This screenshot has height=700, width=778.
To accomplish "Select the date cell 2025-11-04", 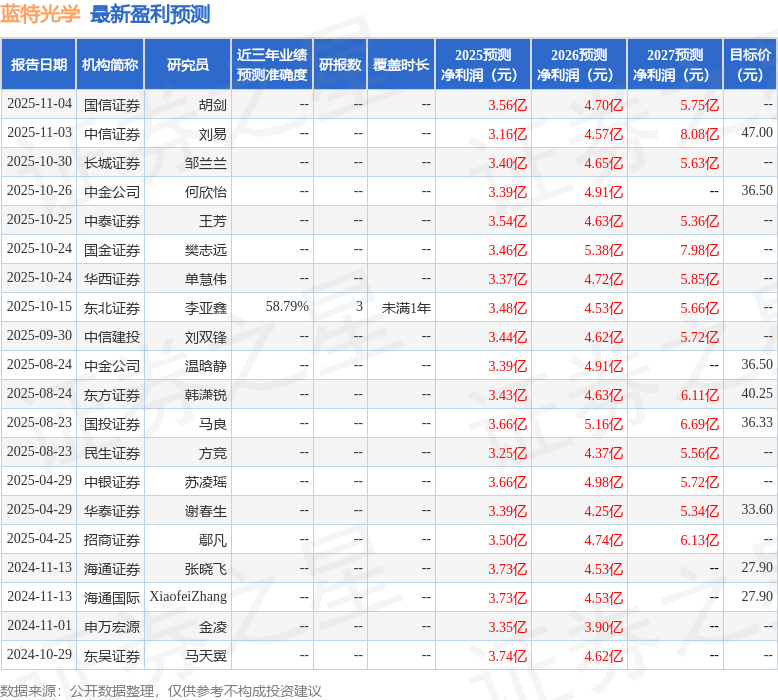I will tap(39, 104).
